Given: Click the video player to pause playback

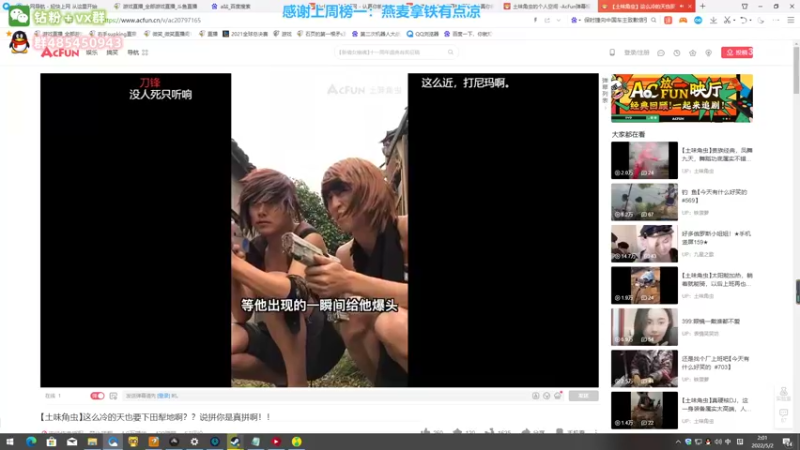Looking at the screenshot, I should click(319, 230).
